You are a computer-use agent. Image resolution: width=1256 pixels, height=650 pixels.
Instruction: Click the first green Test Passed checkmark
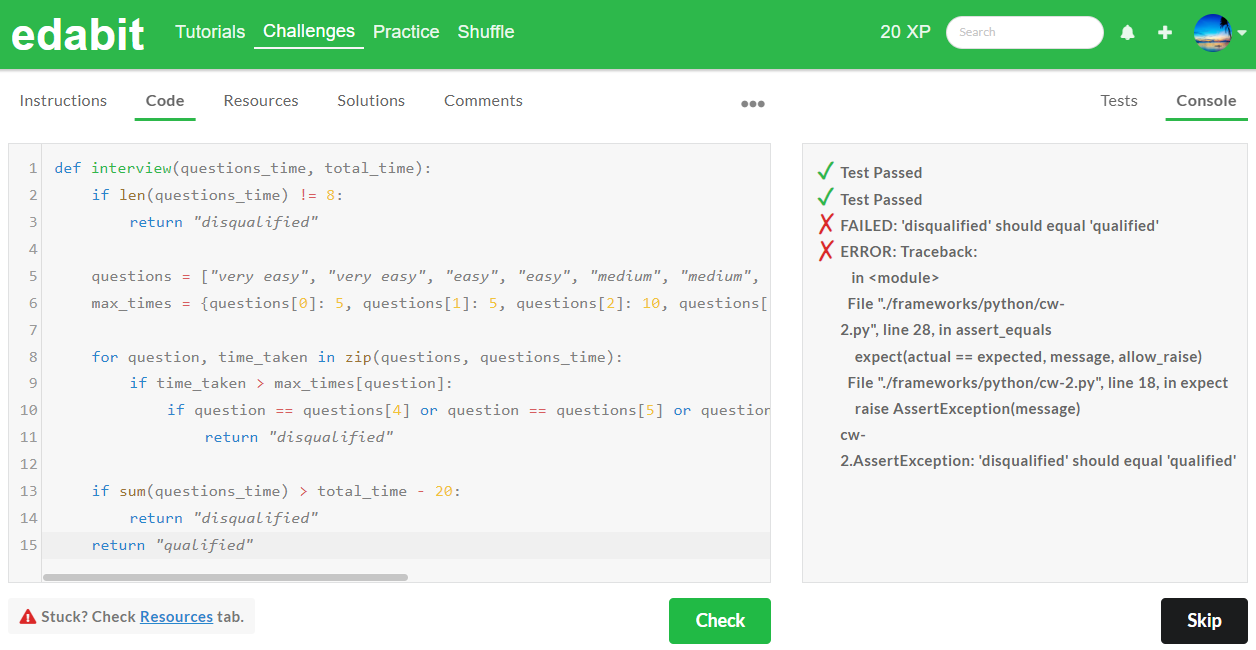click(x=826, y=171)
